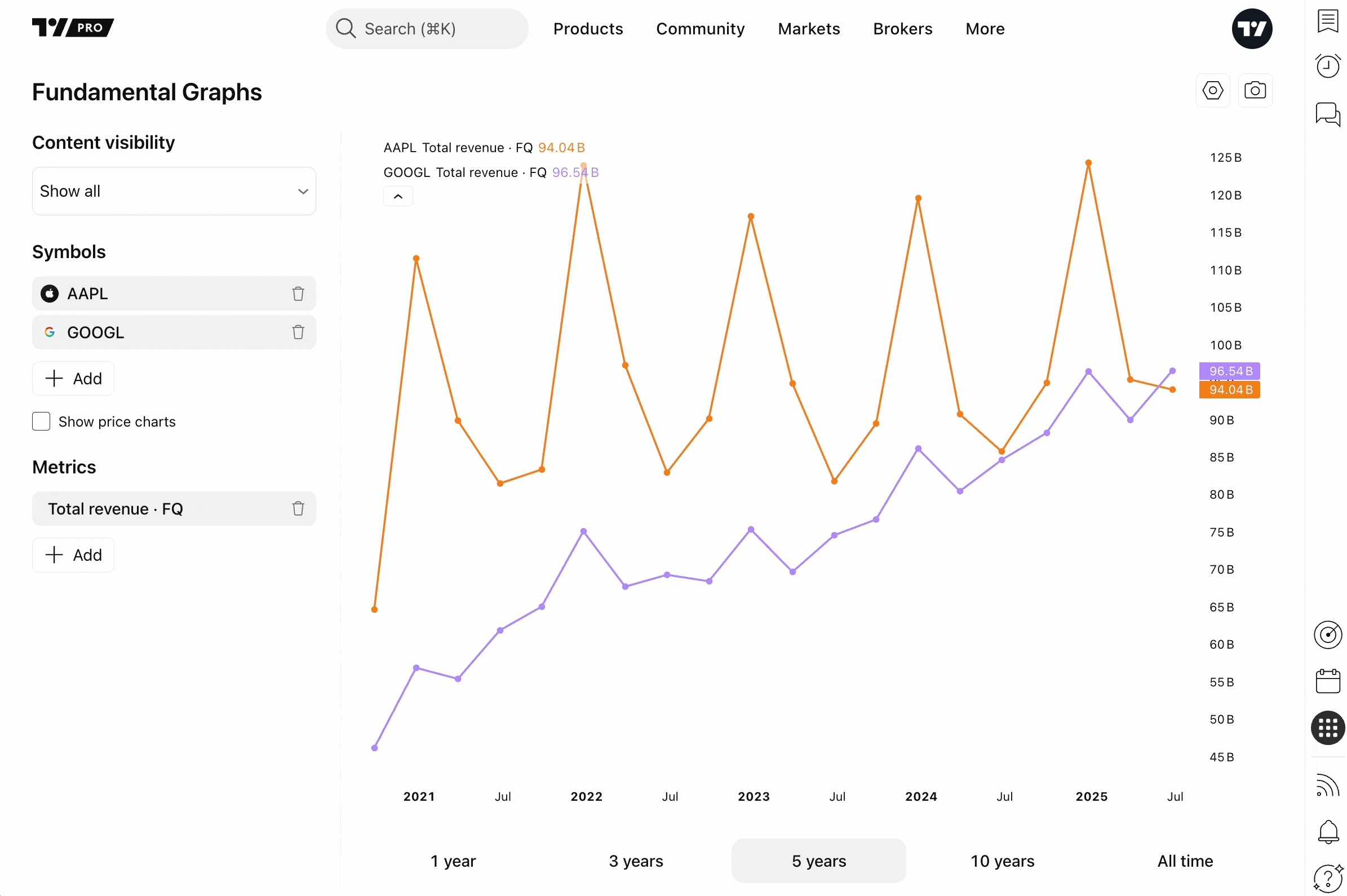Open the watchlist panel icon
This screenshot has height=896, width=1347.
(x=1328, y=21)
